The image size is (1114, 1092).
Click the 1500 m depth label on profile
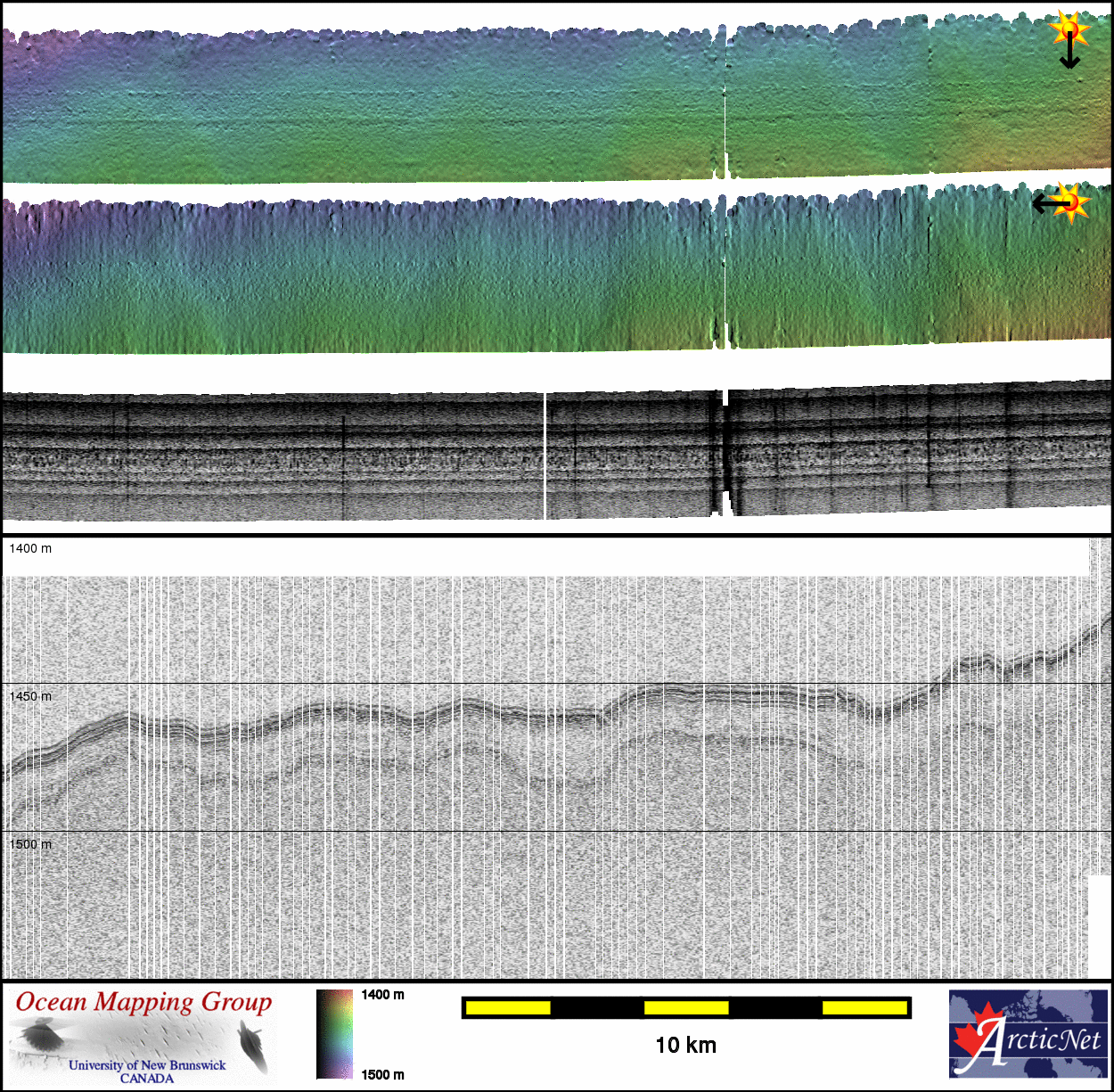point(30,844)
